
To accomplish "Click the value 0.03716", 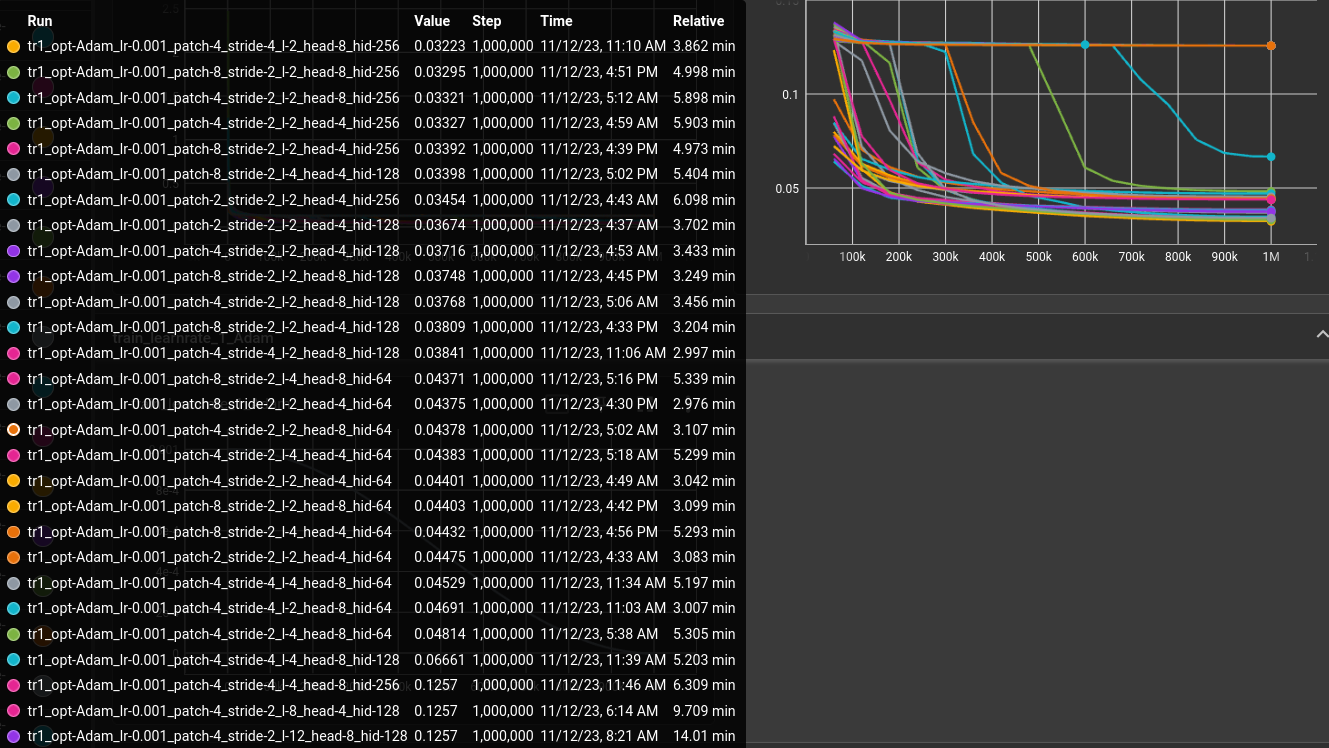I will click(x=440, y=251).
